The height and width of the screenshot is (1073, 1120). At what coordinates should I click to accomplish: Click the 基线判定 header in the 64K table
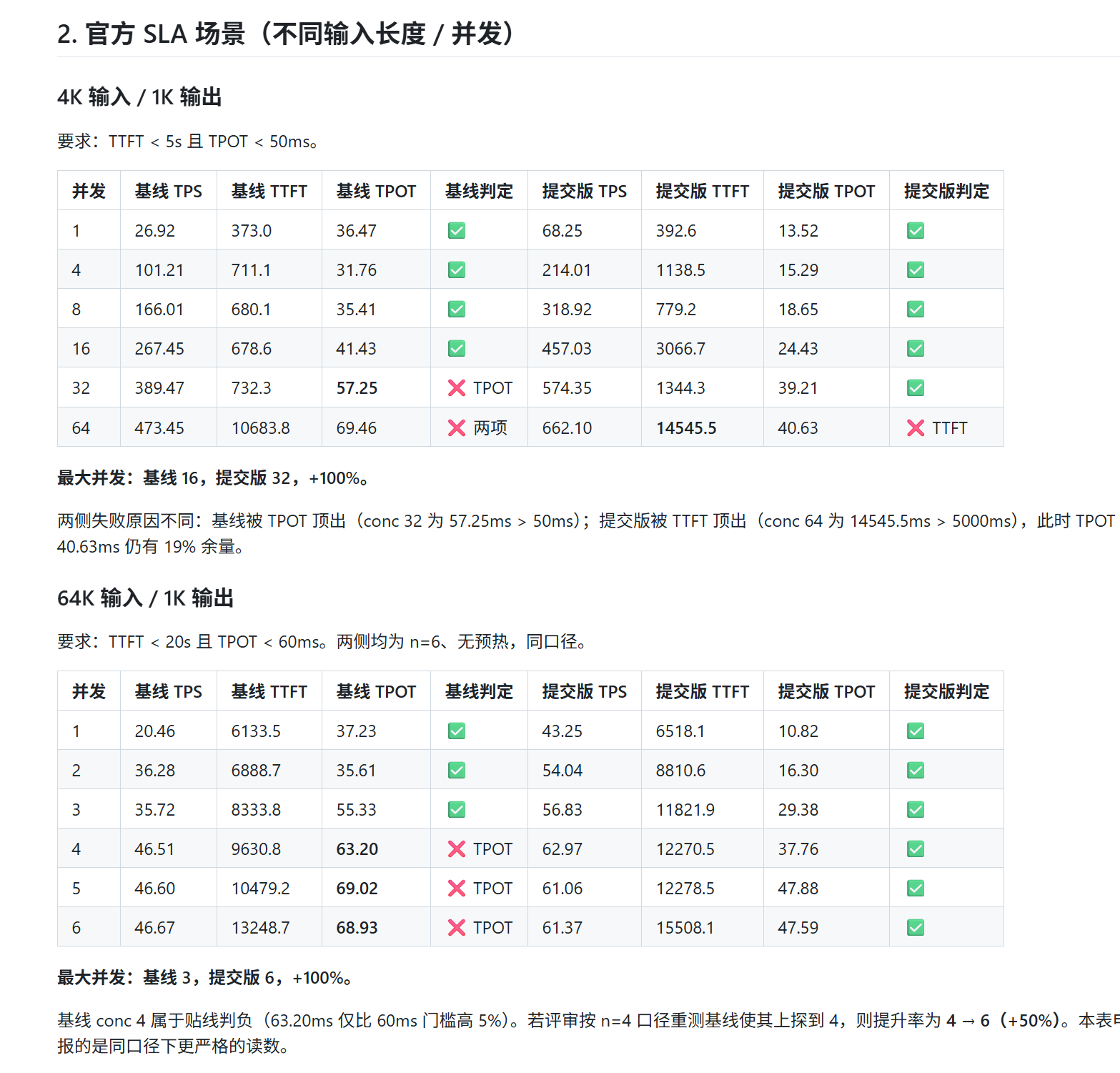(479, 691)
